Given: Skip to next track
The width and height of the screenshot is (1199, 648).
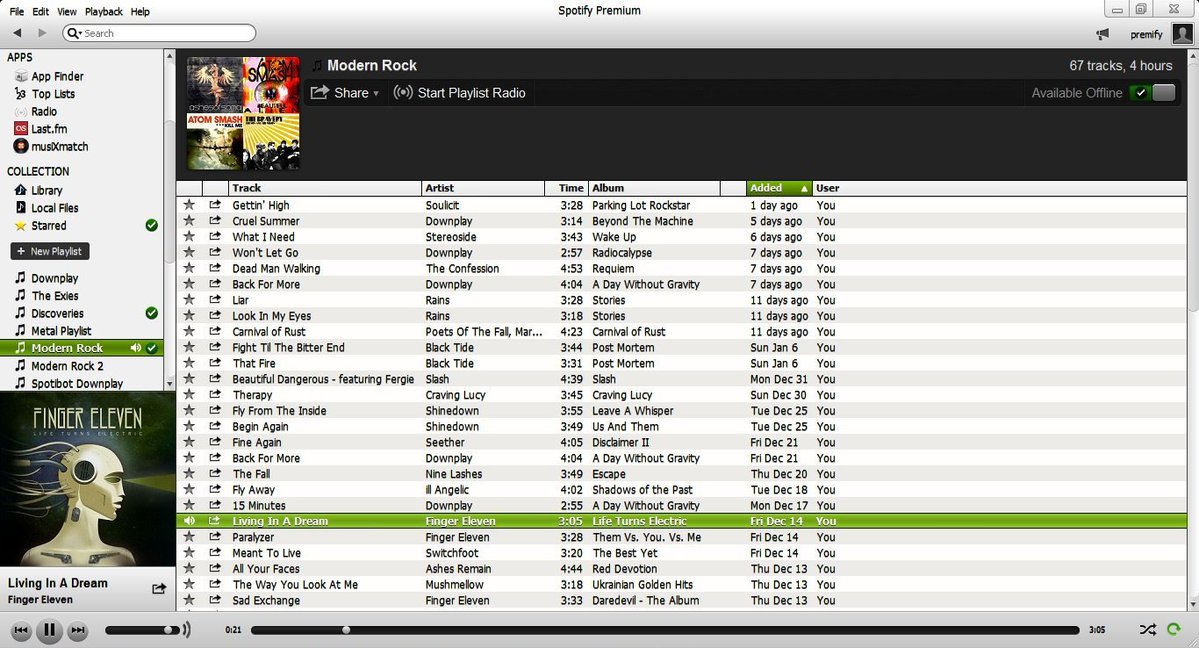Looking at the screenshot, I should point(77,630).
